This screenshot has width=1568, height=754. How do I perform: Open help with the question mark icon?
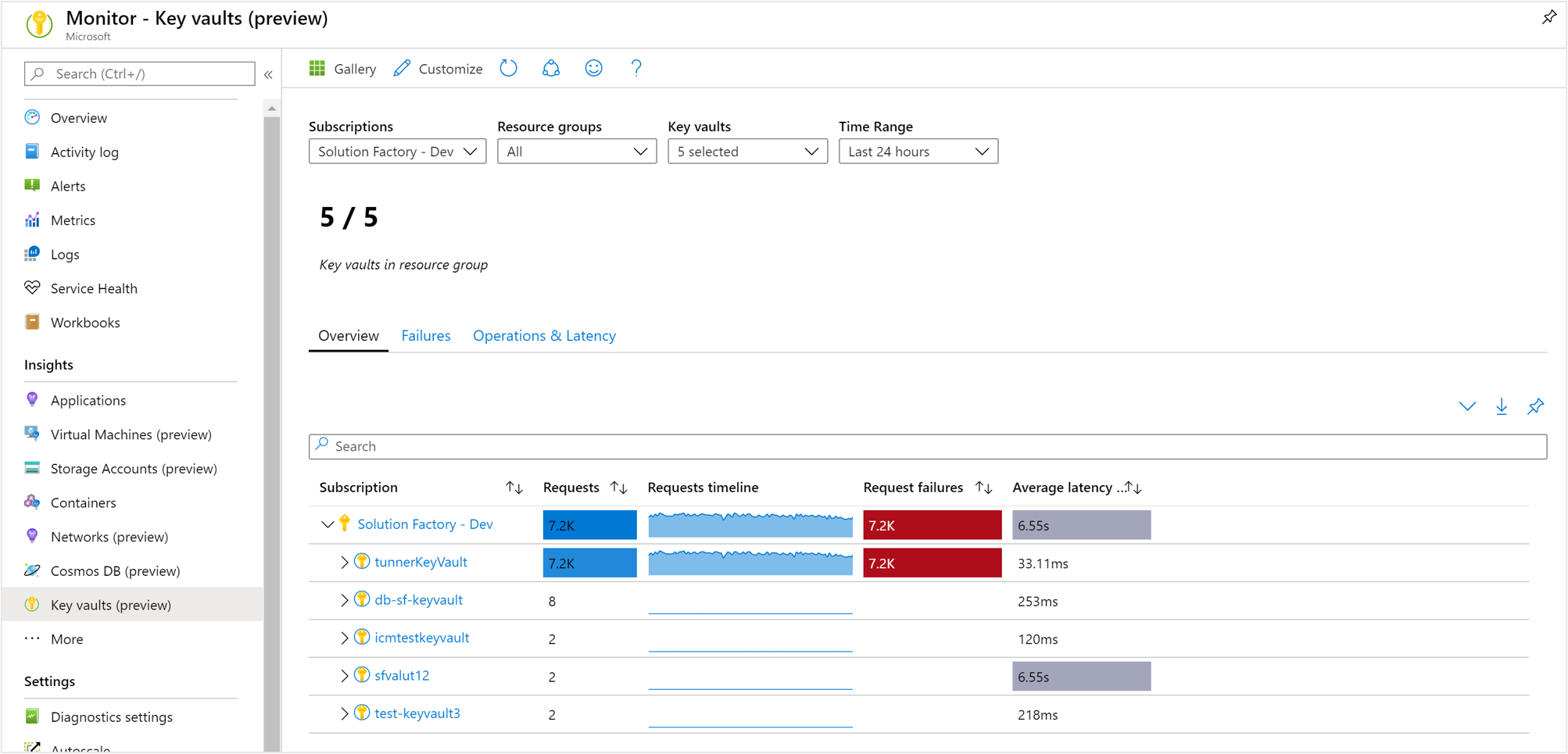(636, 69)
